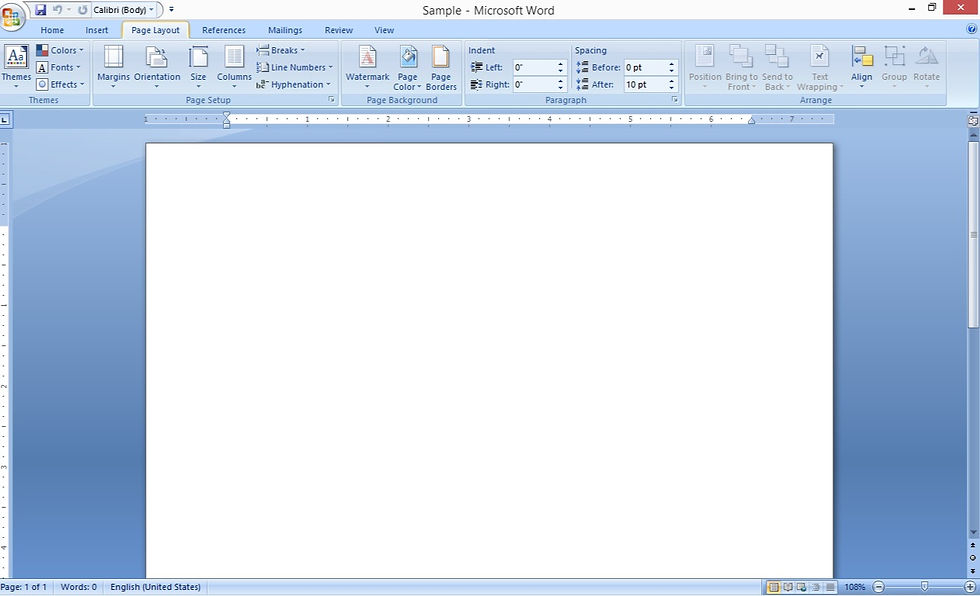Click the tab stop selector
Screen dimensions: 980x596
tap(5, 119)
